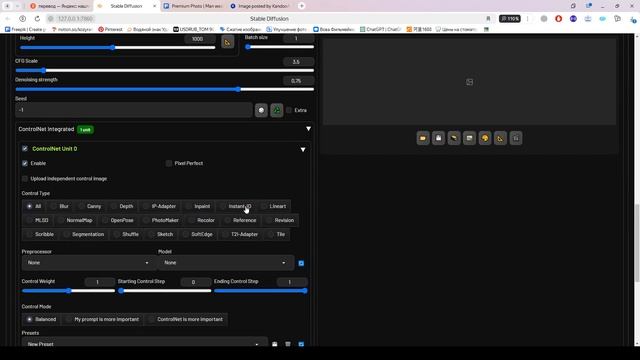Open the Pinterest bookmark

pos(110,29)
